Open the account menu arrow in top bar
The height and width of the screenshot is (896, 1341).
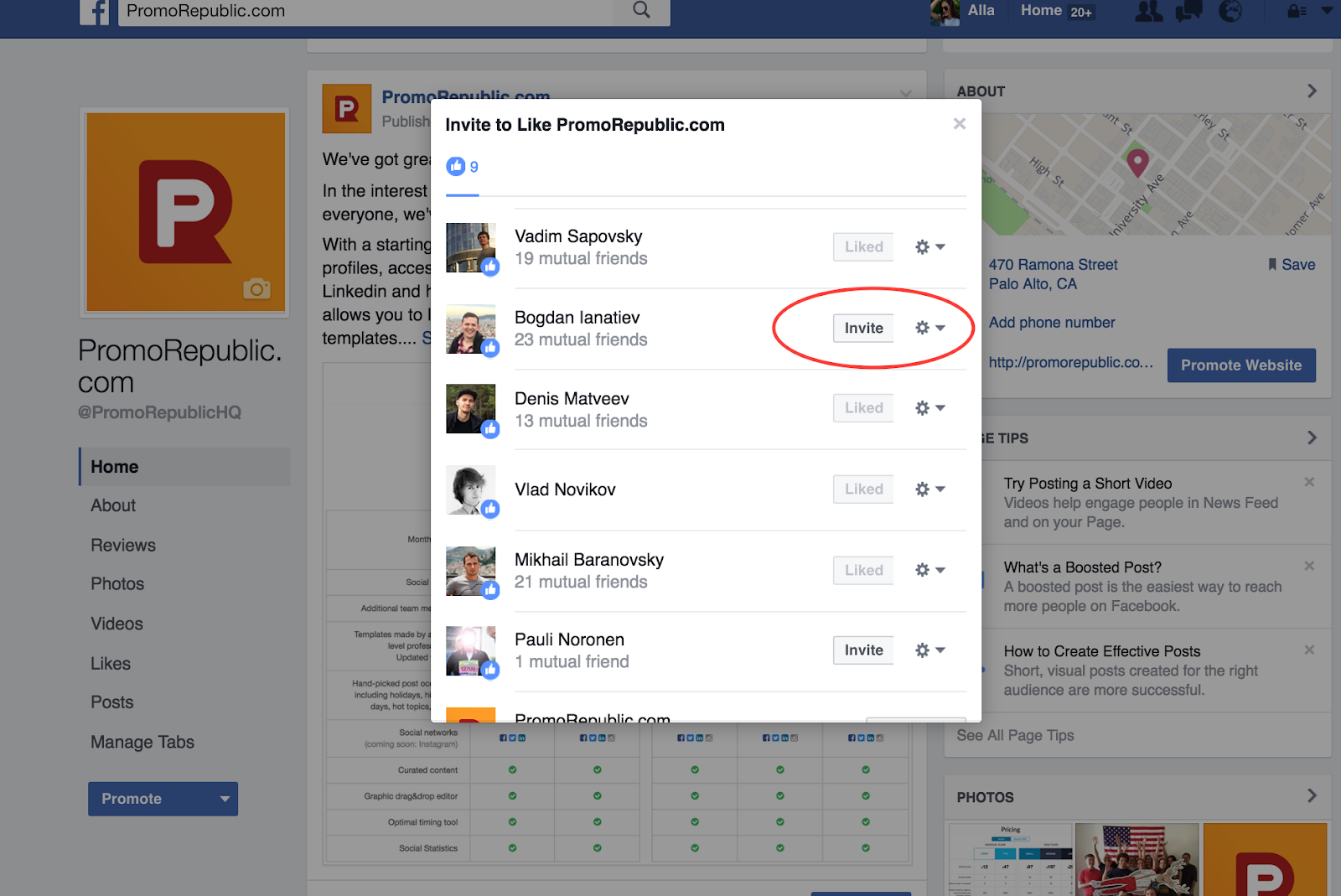click(1327, 11)
